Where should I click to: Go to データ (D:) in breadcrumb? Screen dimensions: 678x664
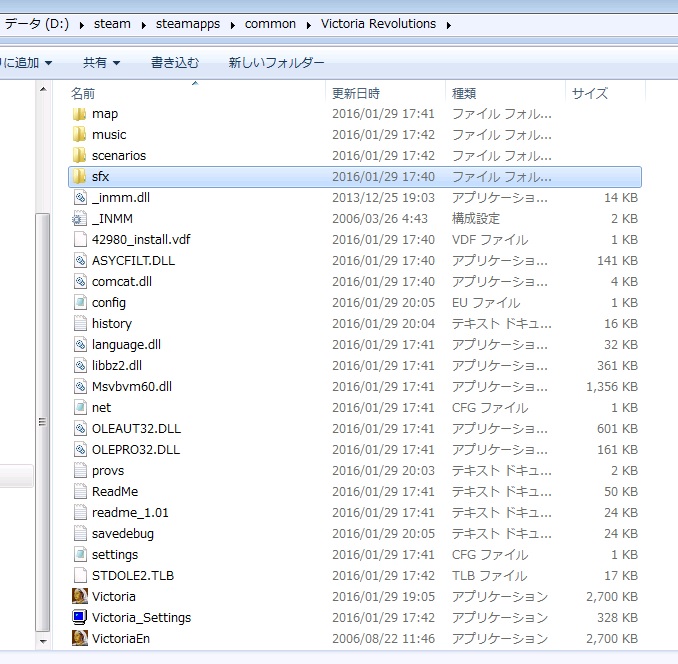pos(37,24)
